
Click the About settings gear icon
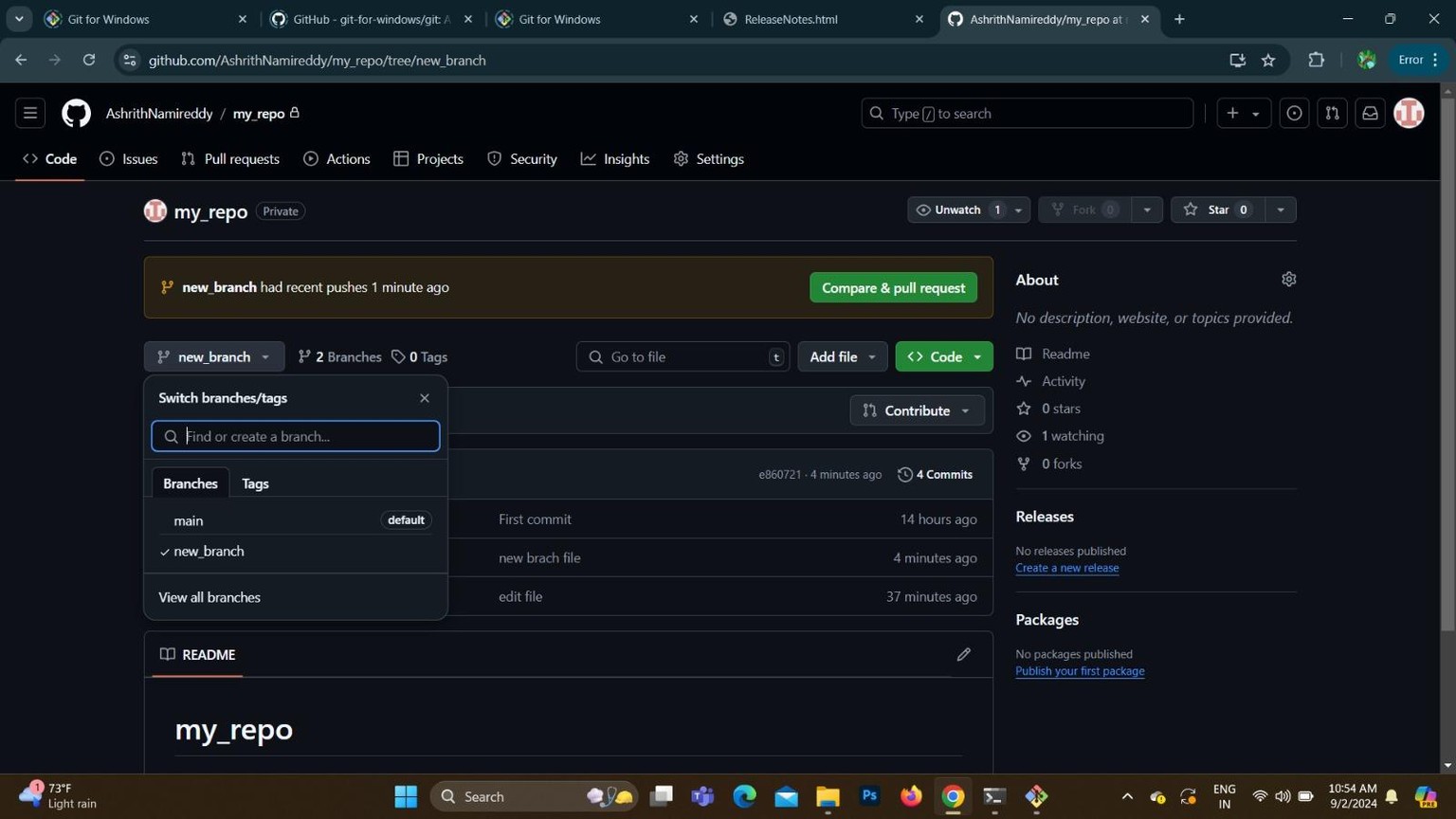1288,279
